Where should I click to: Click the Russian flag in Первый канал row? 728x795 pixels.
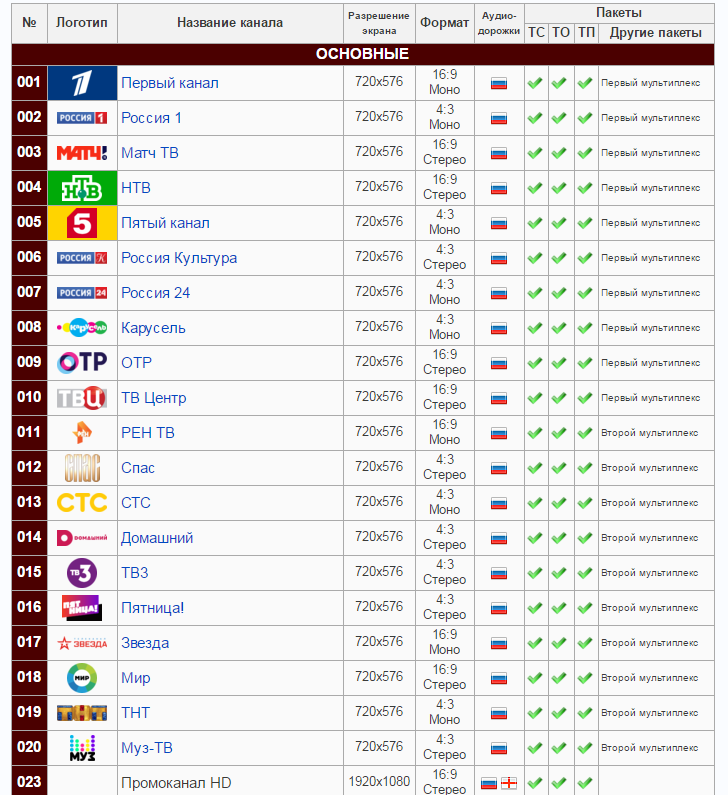(x=499, y=84)
